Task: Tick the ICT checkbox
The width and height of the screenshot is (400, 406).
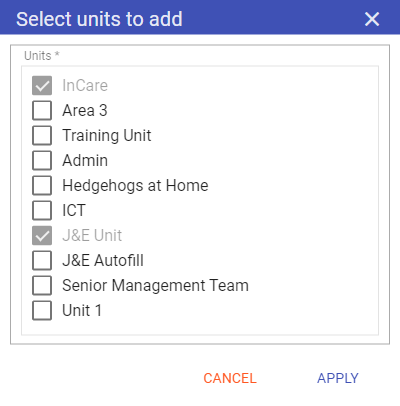Action: [42, 210]
